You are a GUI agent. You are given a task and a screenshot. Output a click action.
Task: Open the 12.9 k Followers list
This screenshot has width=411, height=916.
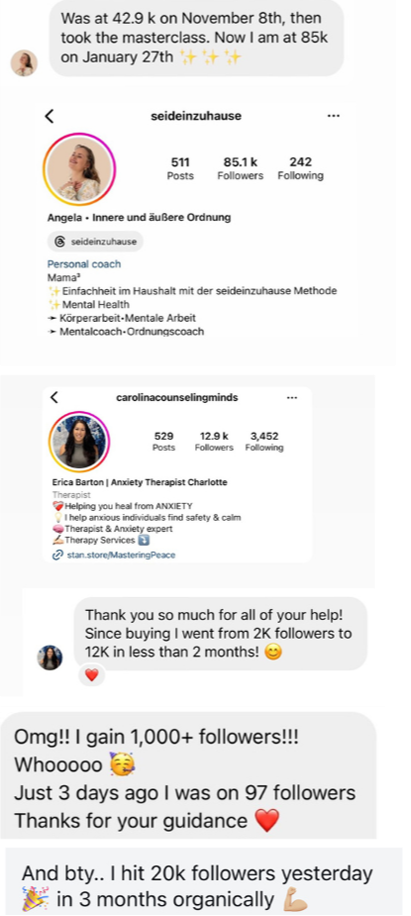(214, 442)
